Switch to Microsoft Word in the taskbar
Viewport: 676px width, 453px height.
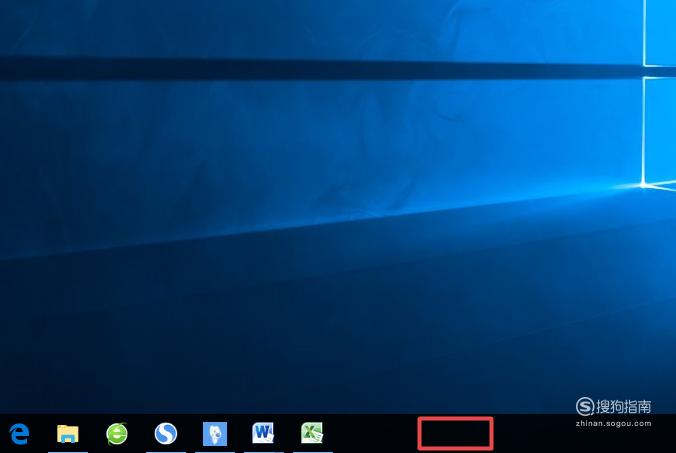coord(263,433)
